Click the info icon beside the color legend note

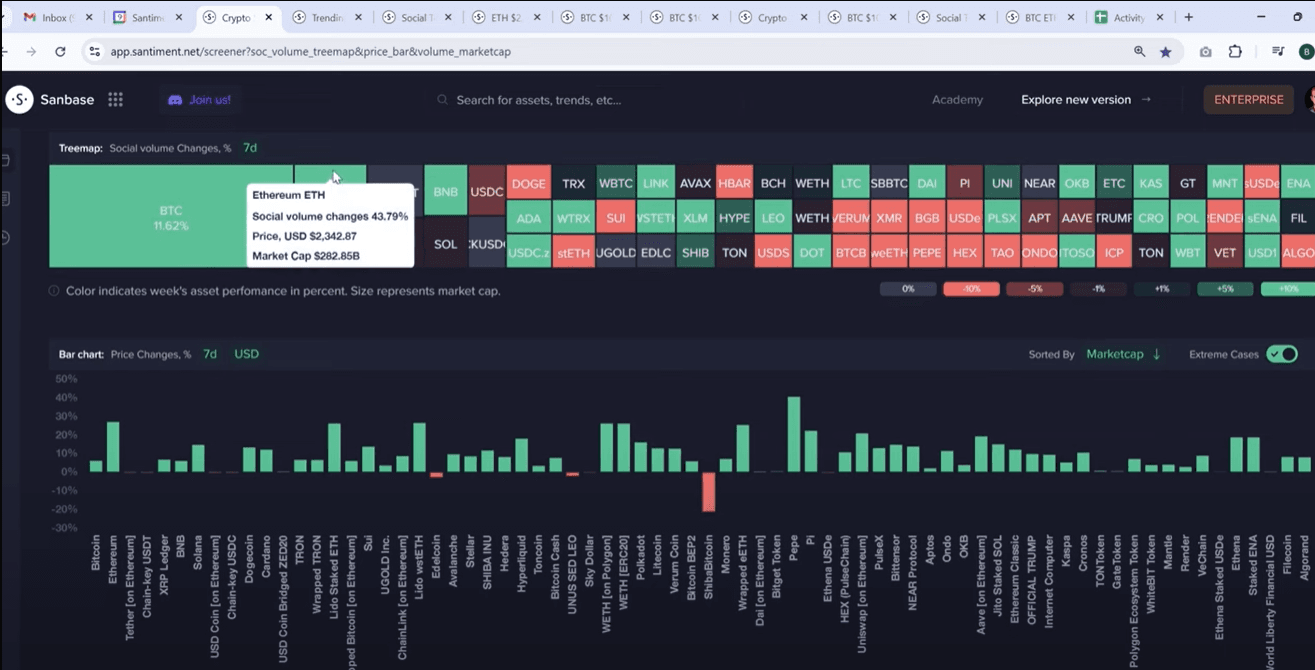click(54, 291)
